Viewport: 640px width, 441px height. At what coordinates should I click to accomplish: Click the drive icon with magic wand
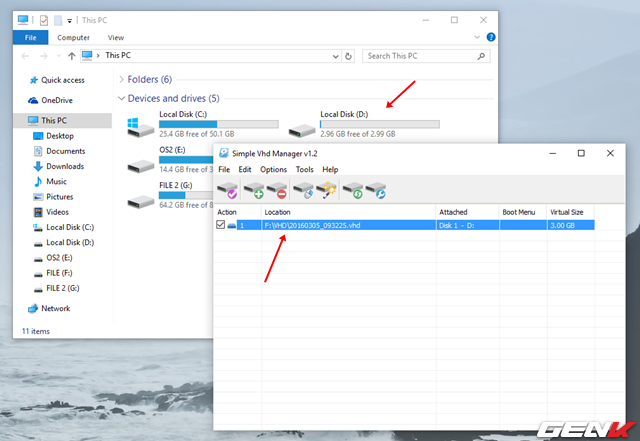326,190
